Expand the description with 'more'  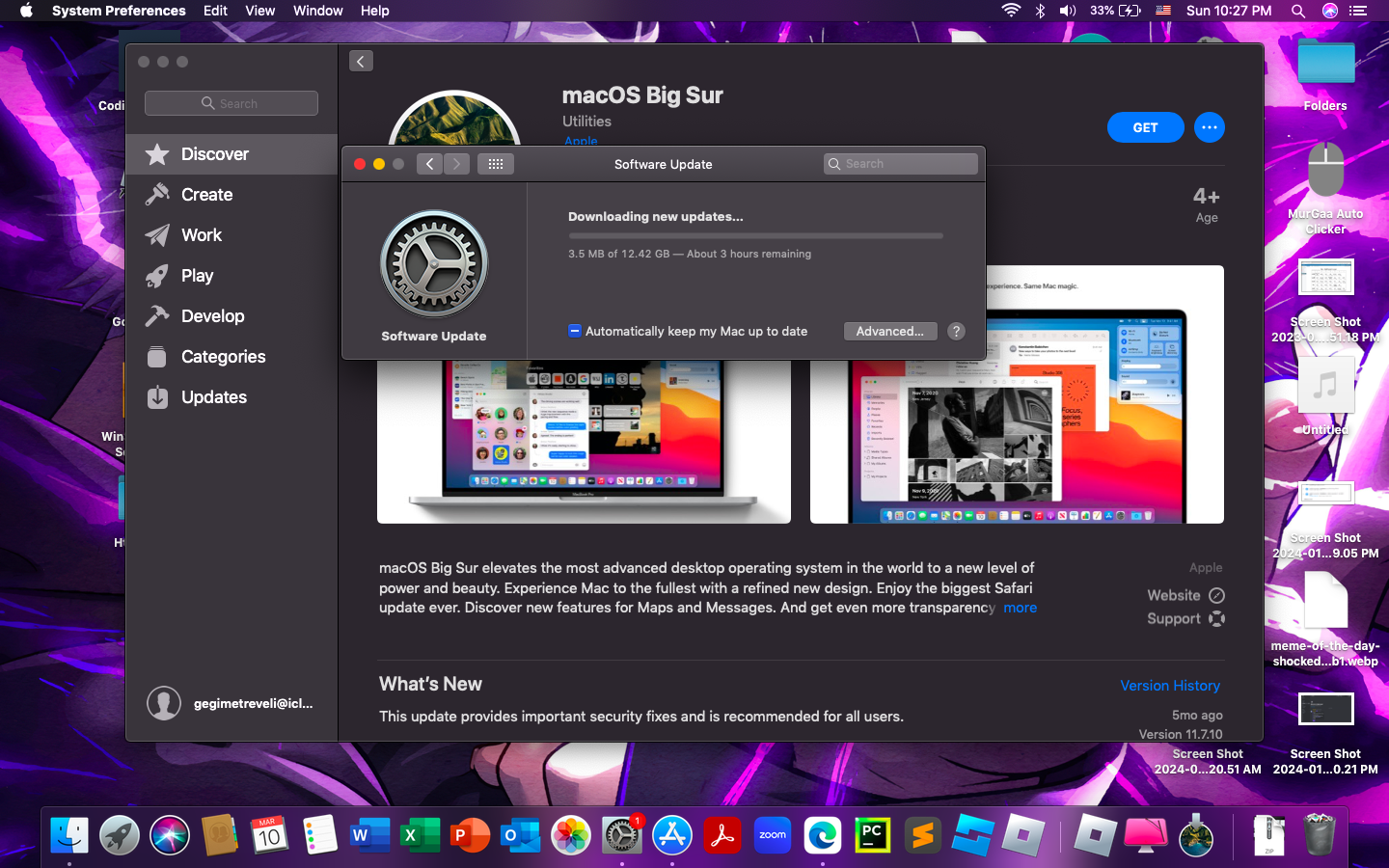coord(1021,608)
